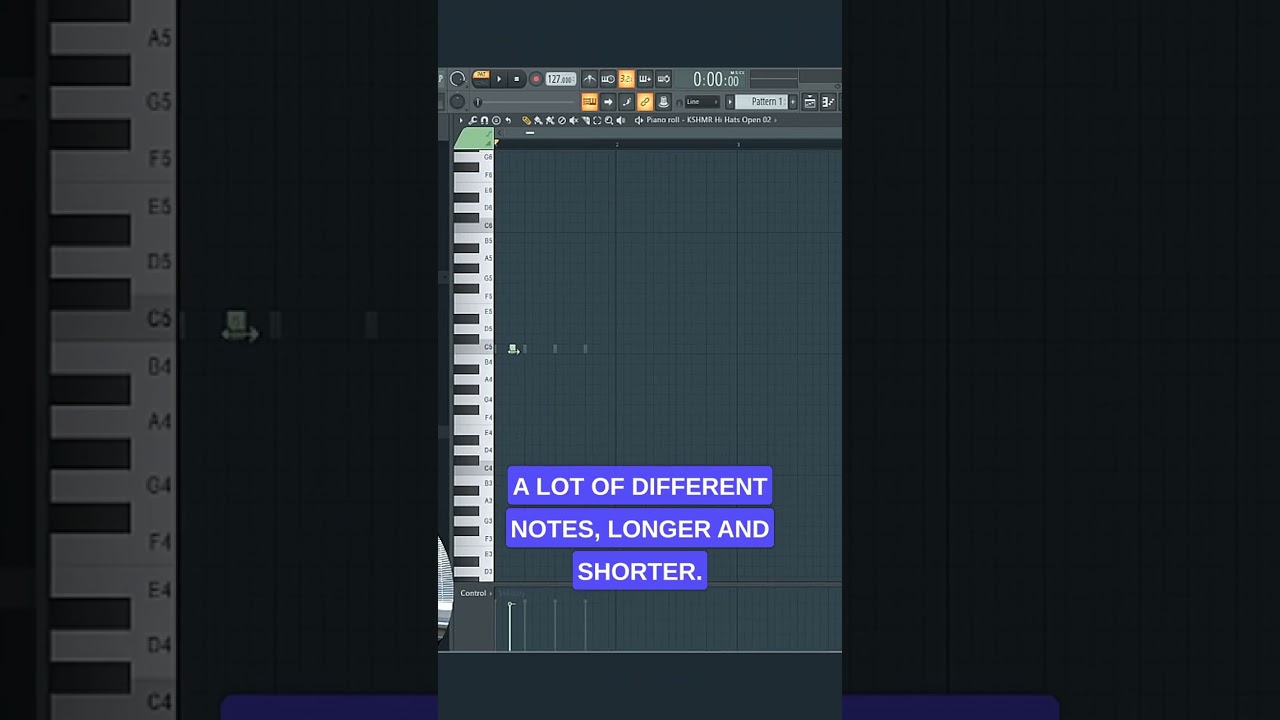
Task: Toggle the arrow auto-scroll icon
Action: click(x=608, y=101)
